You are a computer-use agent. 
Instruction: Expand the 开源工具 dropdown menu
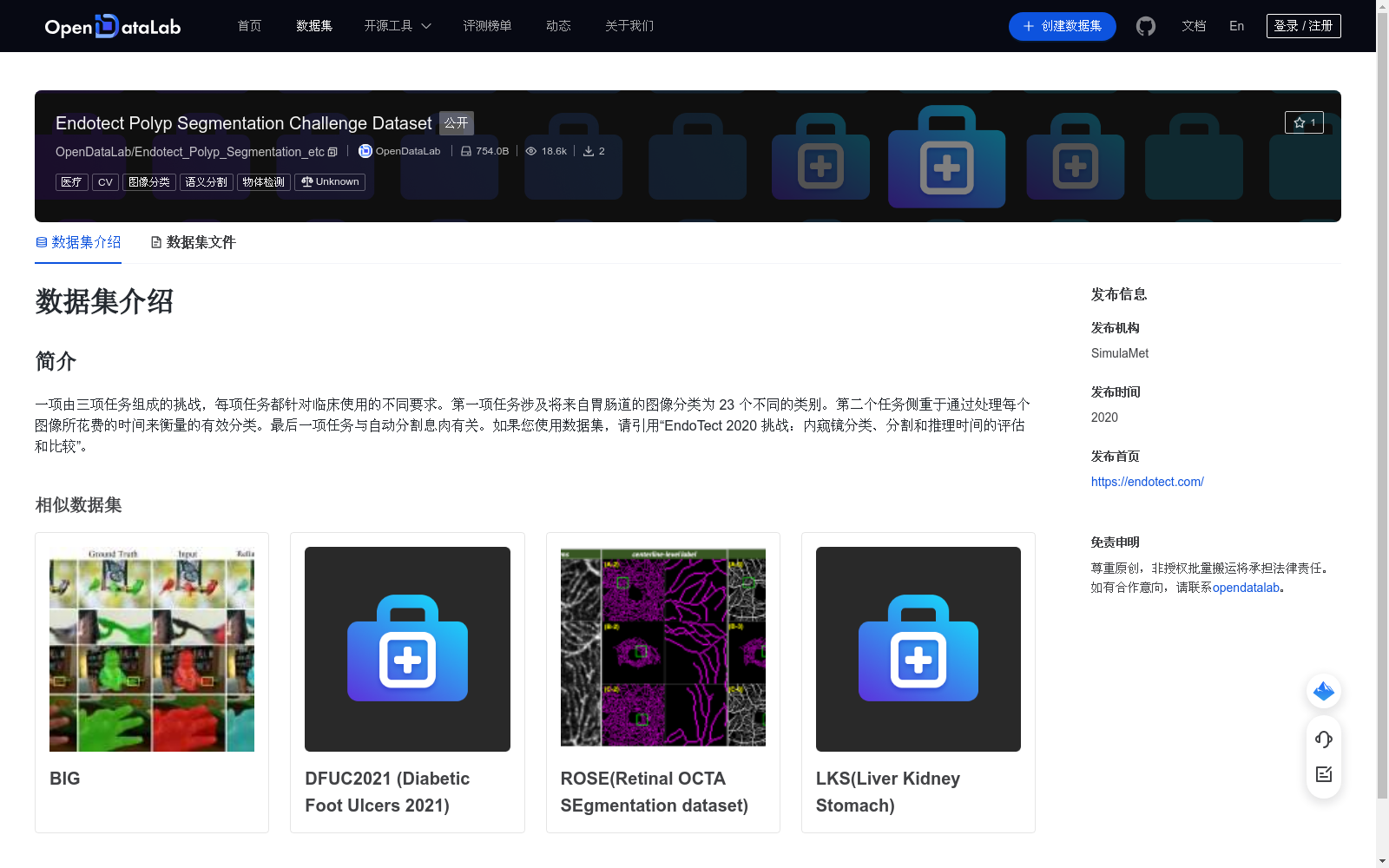pyautogui.click(x=398, y=26)
